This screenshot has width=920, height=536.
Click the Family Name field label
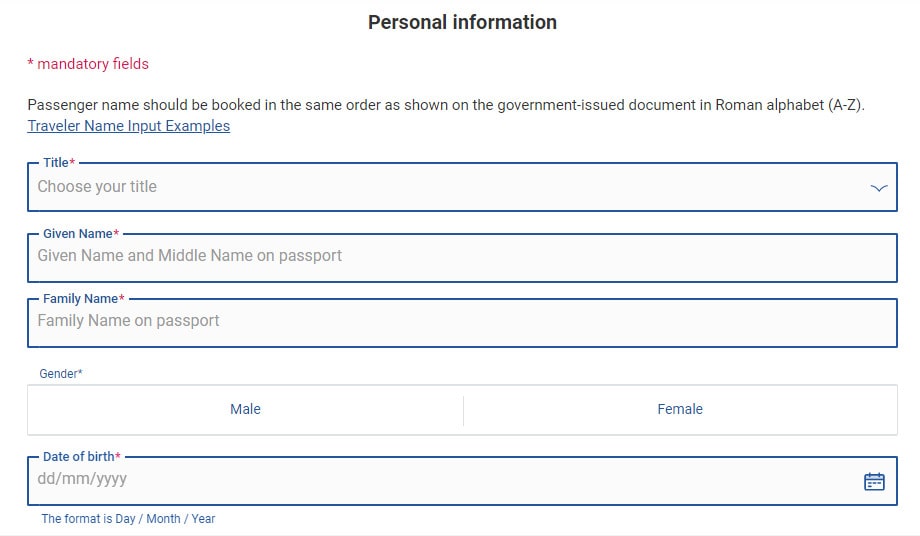(x=80, y=298)
